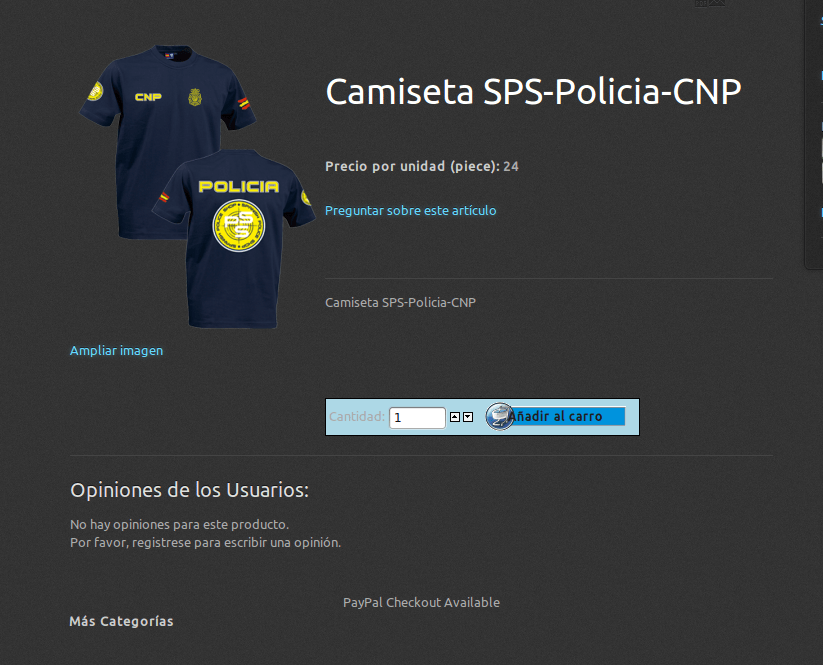Focus the Cantidad quantity input field
Viewport: 823px width, 665px height.
[x=417, y=418]
